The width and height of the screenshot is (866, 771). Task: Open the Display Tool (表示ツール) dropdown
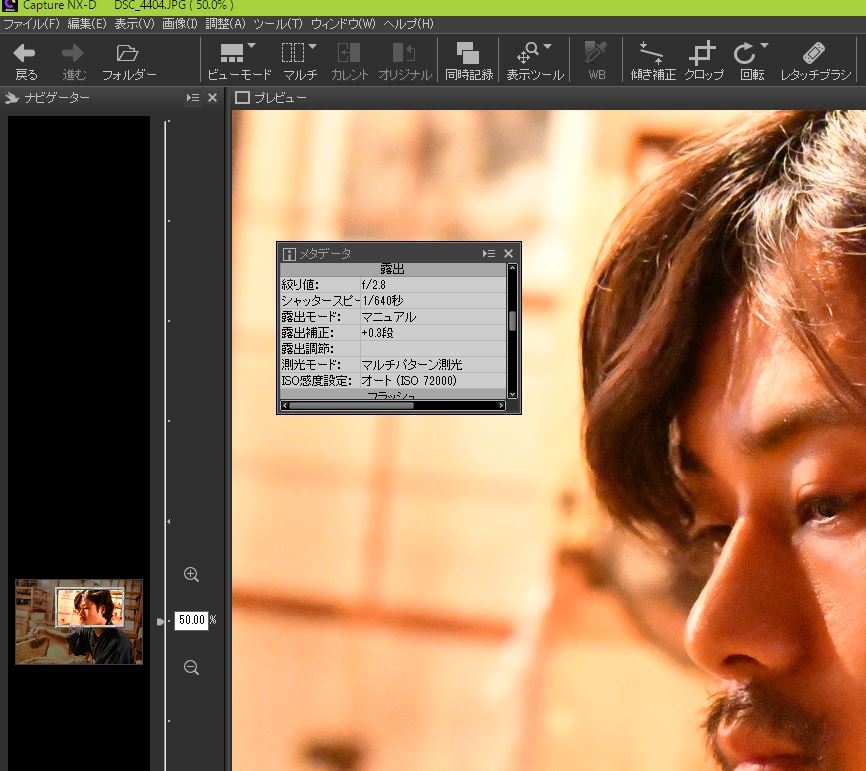(547, 46)
